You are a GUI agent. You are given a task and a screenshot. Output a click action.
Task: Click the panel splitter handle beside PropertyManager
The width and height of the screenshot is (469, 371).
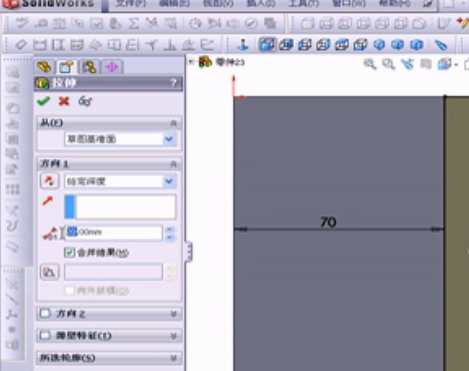pos(189,251)
